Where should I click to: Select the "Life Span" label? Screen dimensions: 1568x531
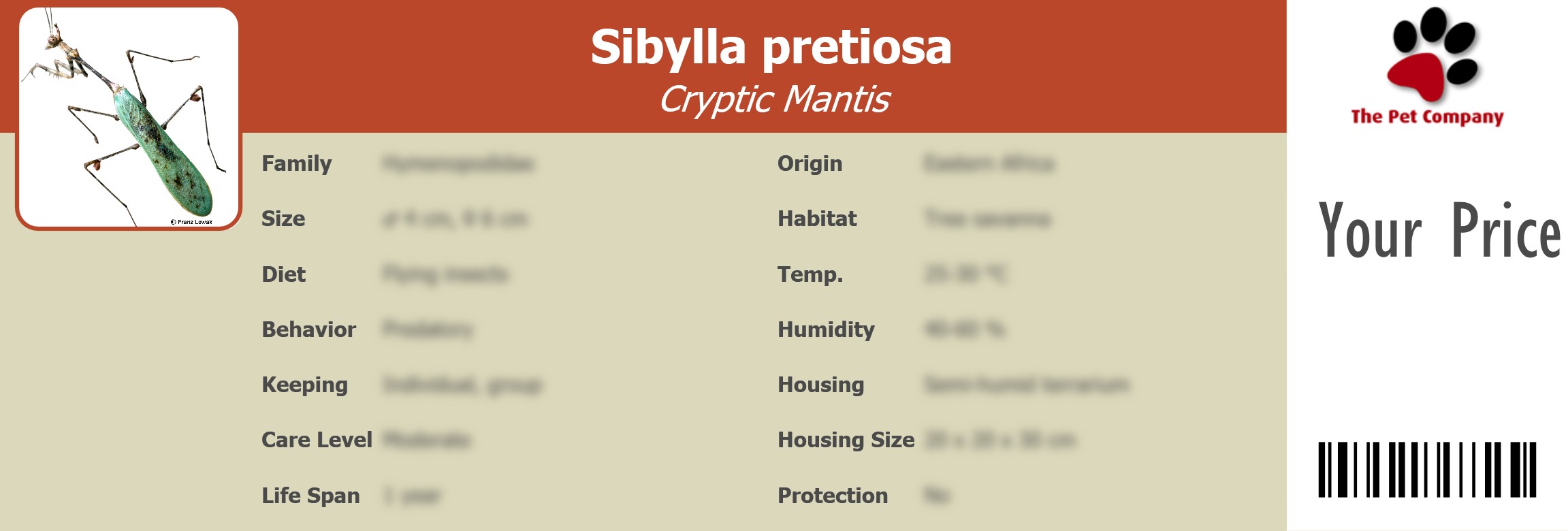[x=310, y=496]
